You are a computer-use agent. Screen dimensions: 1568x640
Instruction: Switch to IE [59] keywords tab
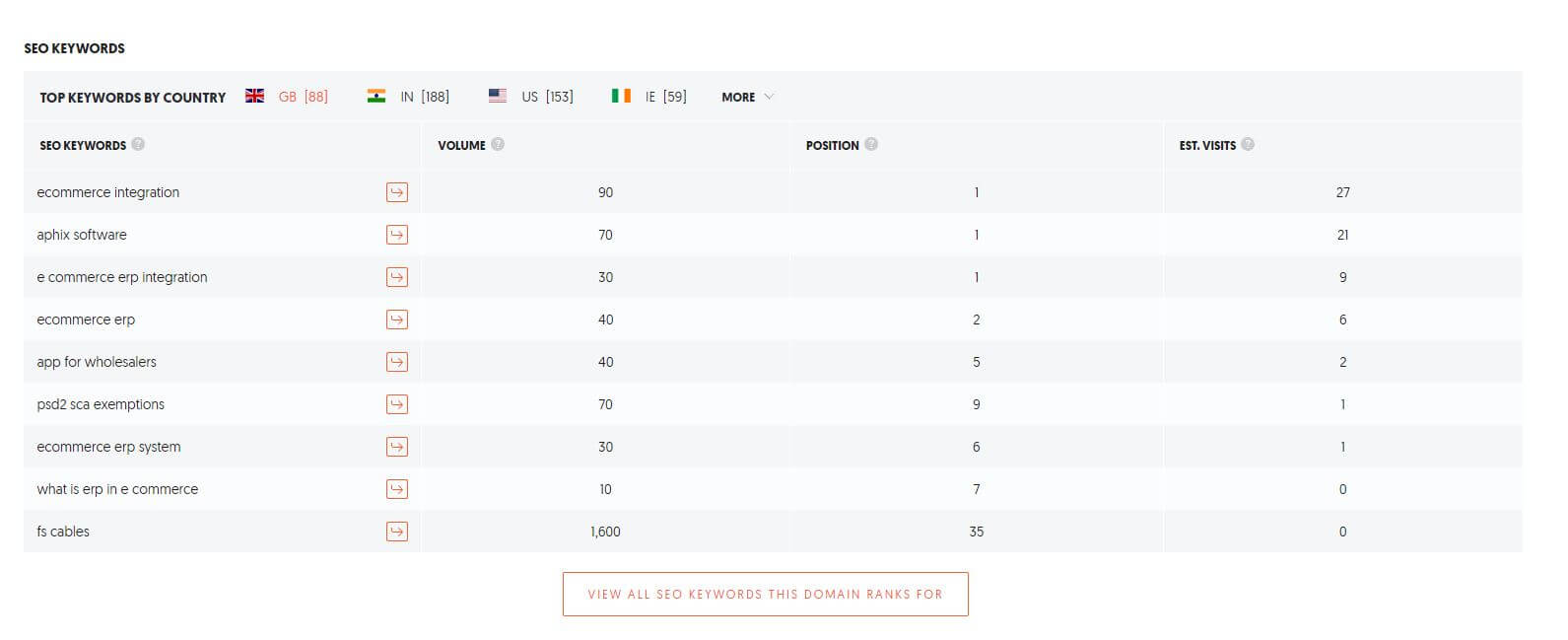[x=666, y=97]
